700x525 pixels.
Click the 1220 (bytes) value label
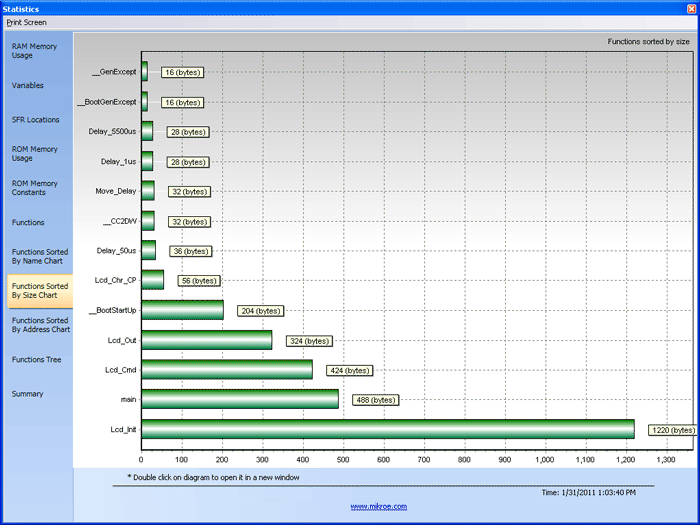coord(673,430)
